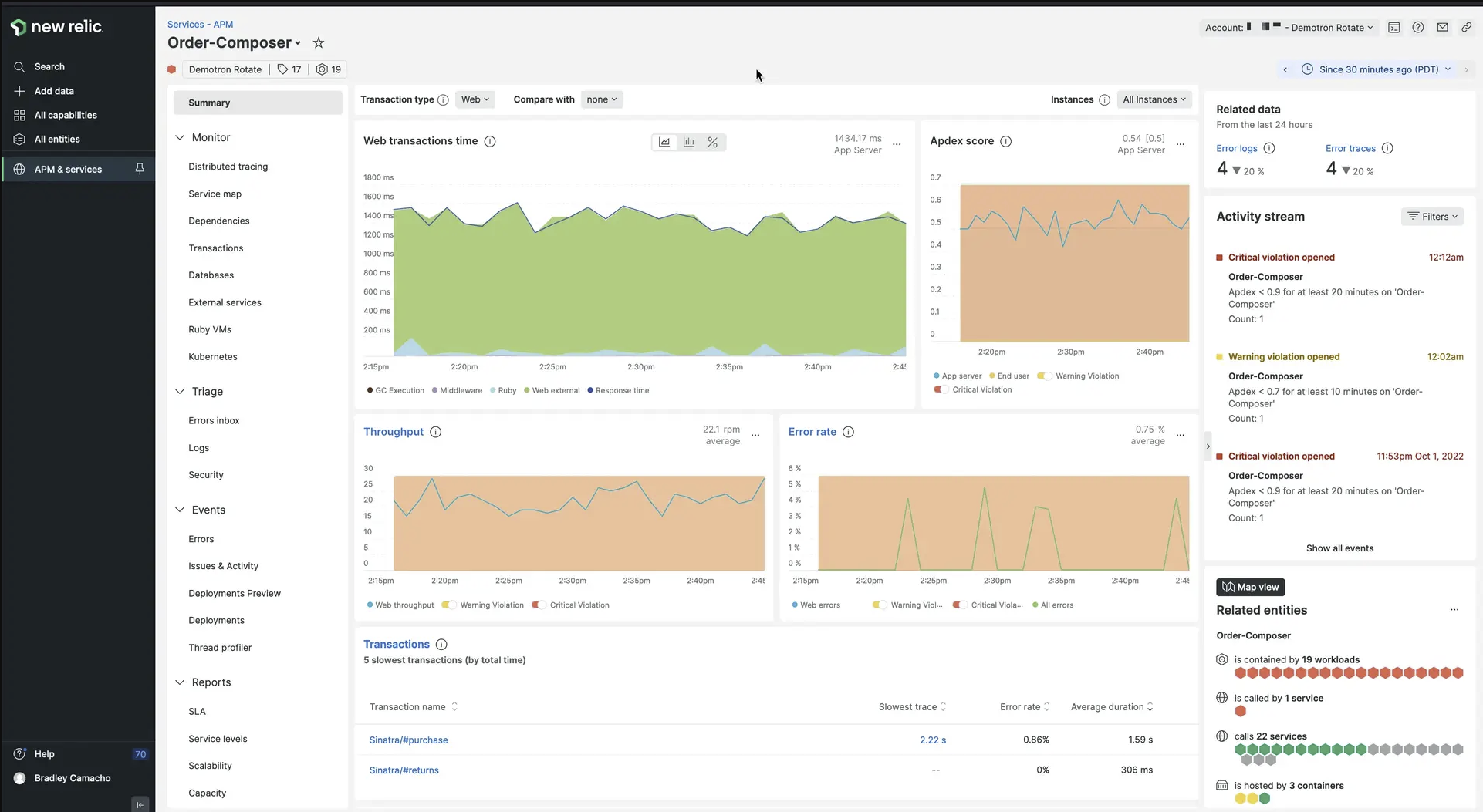Screen dimensions: 1483x812
Task: Switch to the Transactions sidebar item
Action: click(215, 248)
